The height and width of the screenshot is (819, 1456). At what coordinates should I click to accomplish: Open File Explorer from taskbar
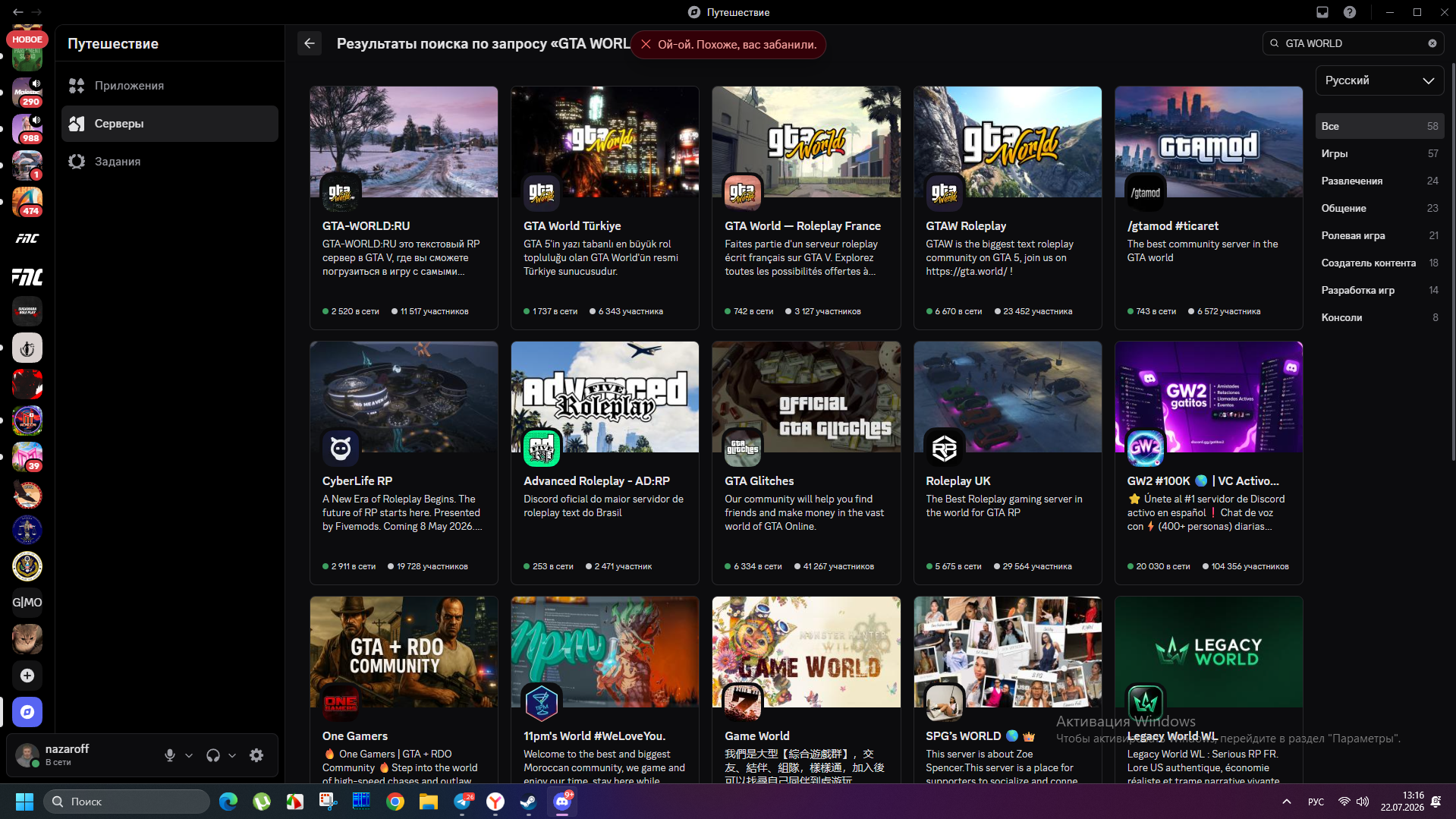[429, 802]
